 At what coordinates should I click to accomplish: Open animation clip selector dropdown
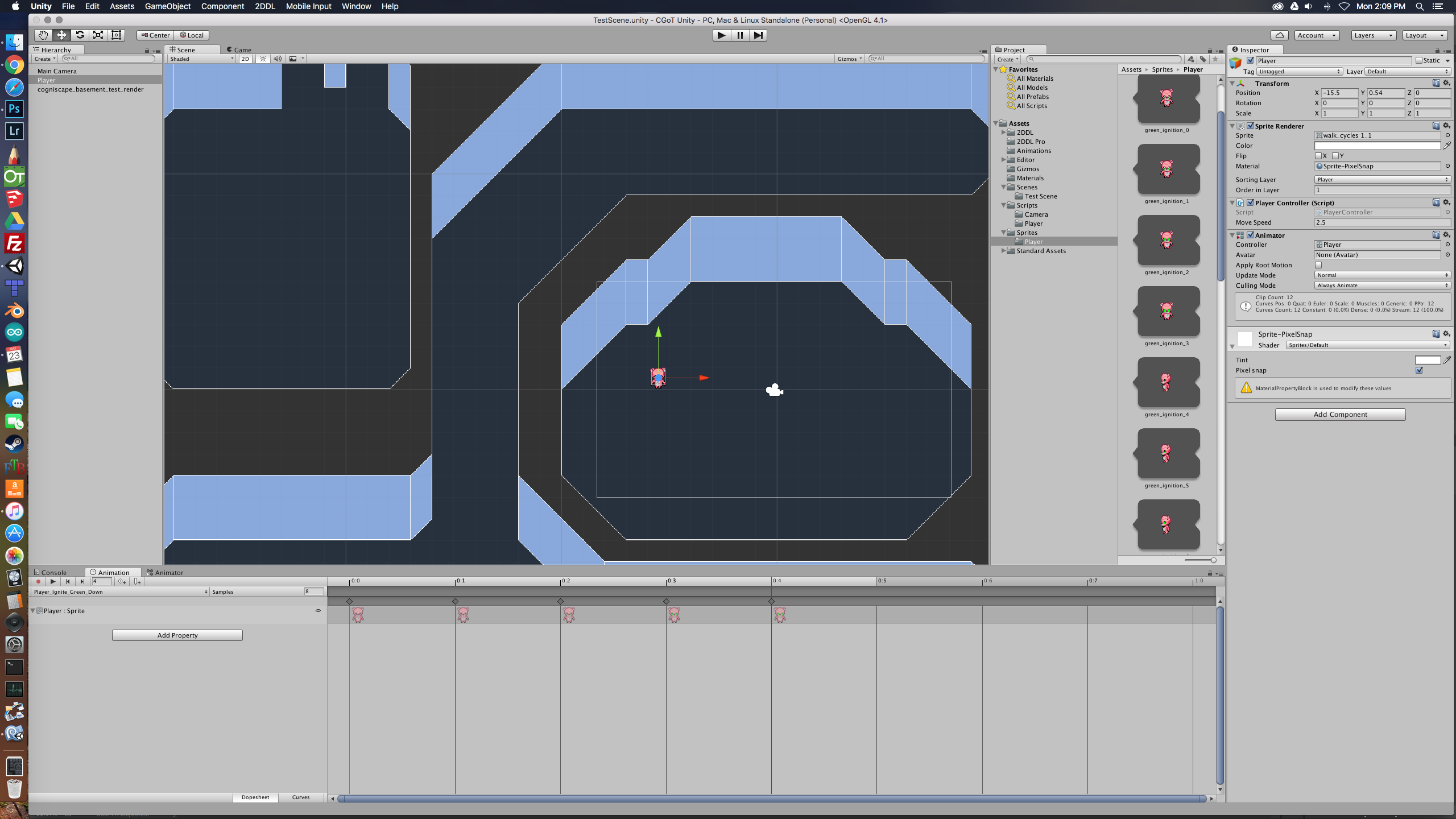coord(121,591)
